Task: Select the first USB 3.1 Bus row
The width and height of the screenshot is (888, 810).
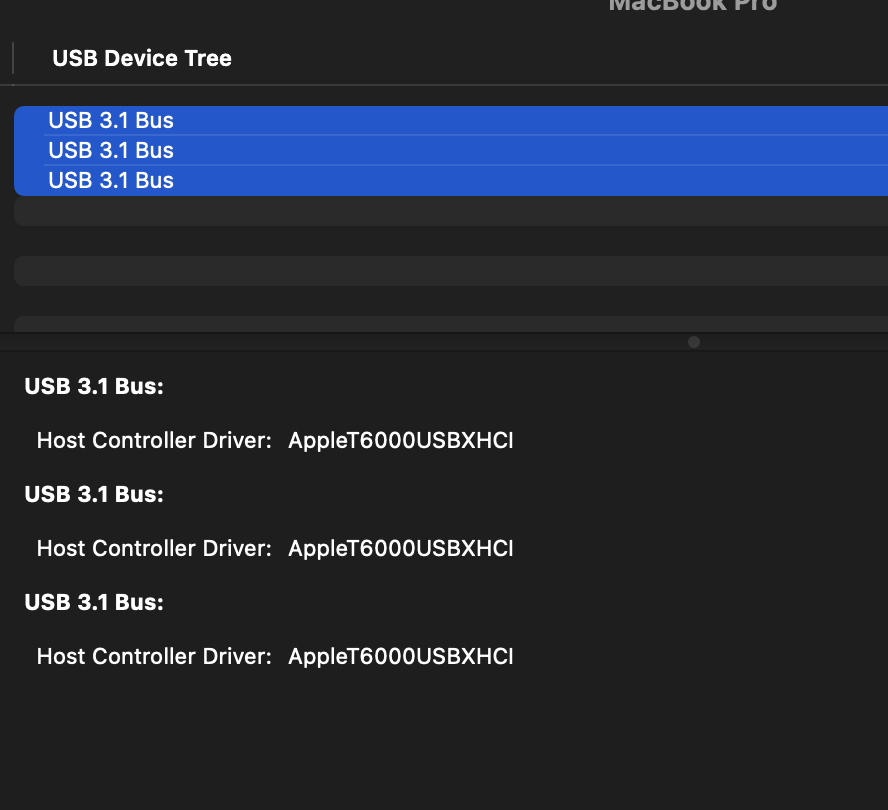Action: (x=111, y=121)
